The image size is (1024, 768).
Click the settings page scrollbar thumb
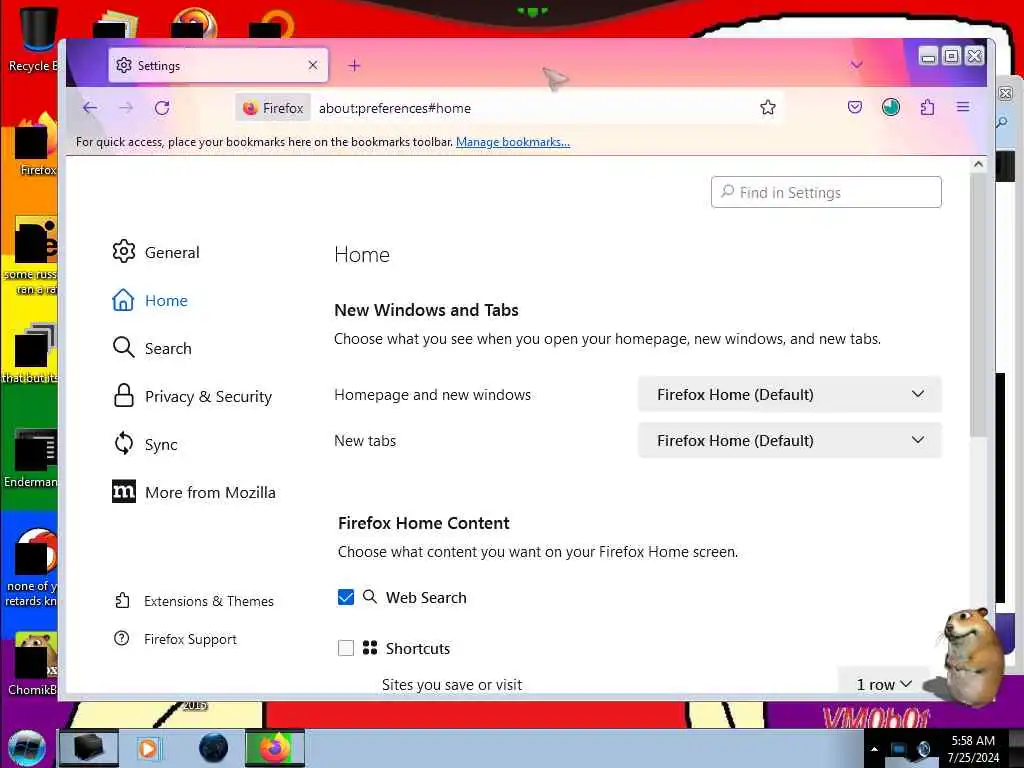[x=978, y=305]
